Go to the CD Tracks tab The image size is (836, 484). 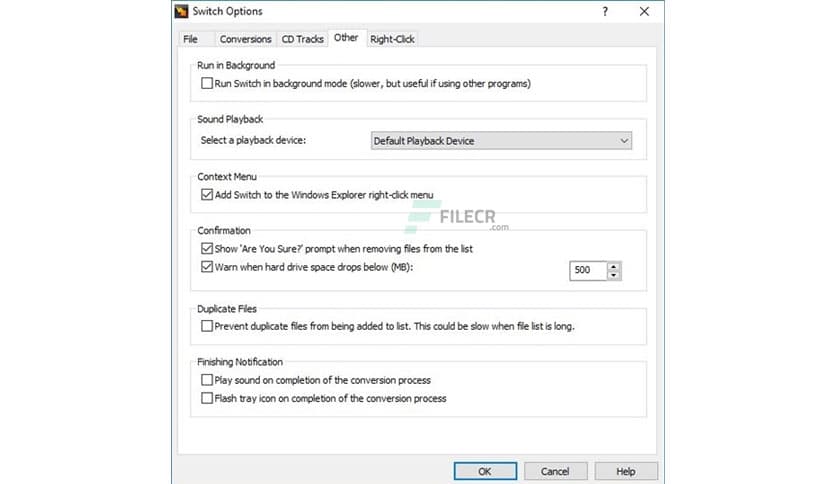click(302, 39)
